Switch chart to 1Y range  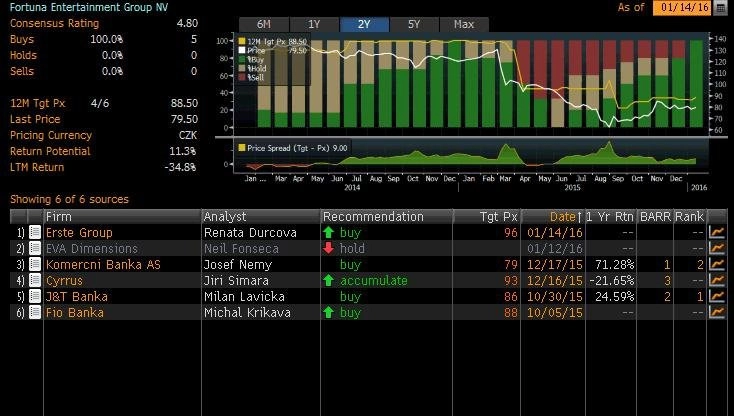(314, 24)
